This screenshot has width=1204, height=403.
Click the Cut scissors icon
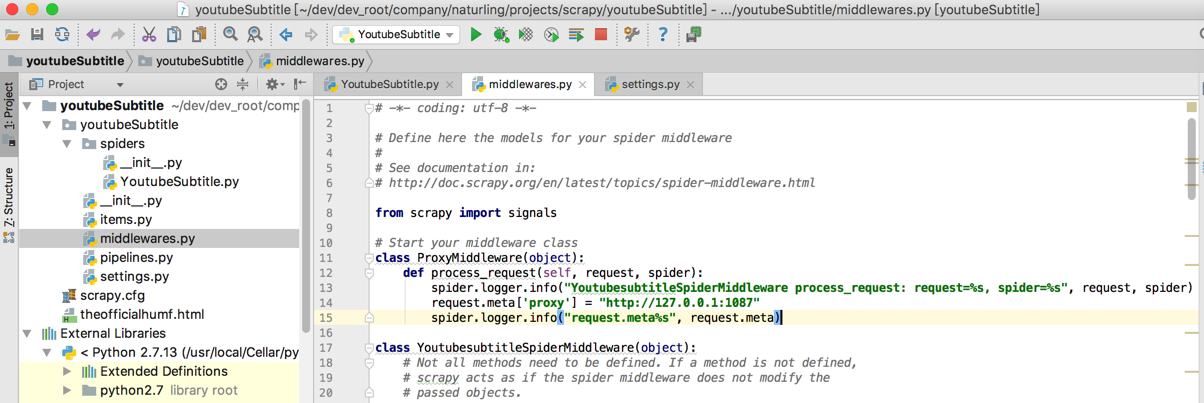(149, 34)
